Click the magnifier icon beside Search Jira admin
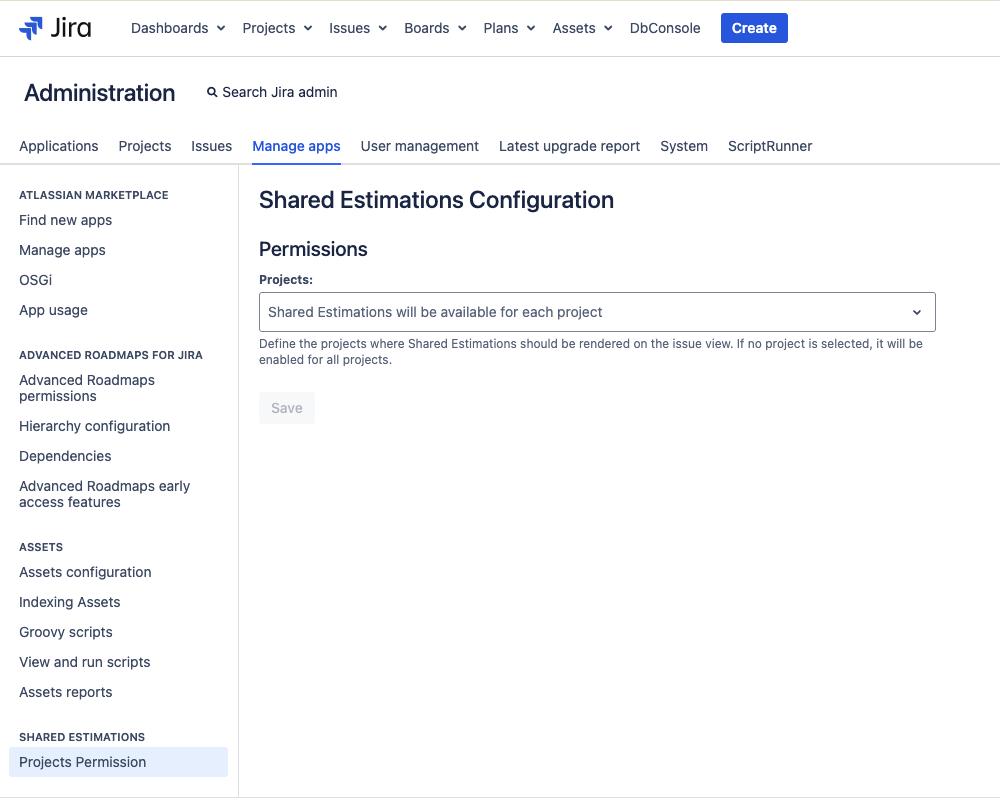This screenshot has height=800, width=1000. click(x=211, y=92)
